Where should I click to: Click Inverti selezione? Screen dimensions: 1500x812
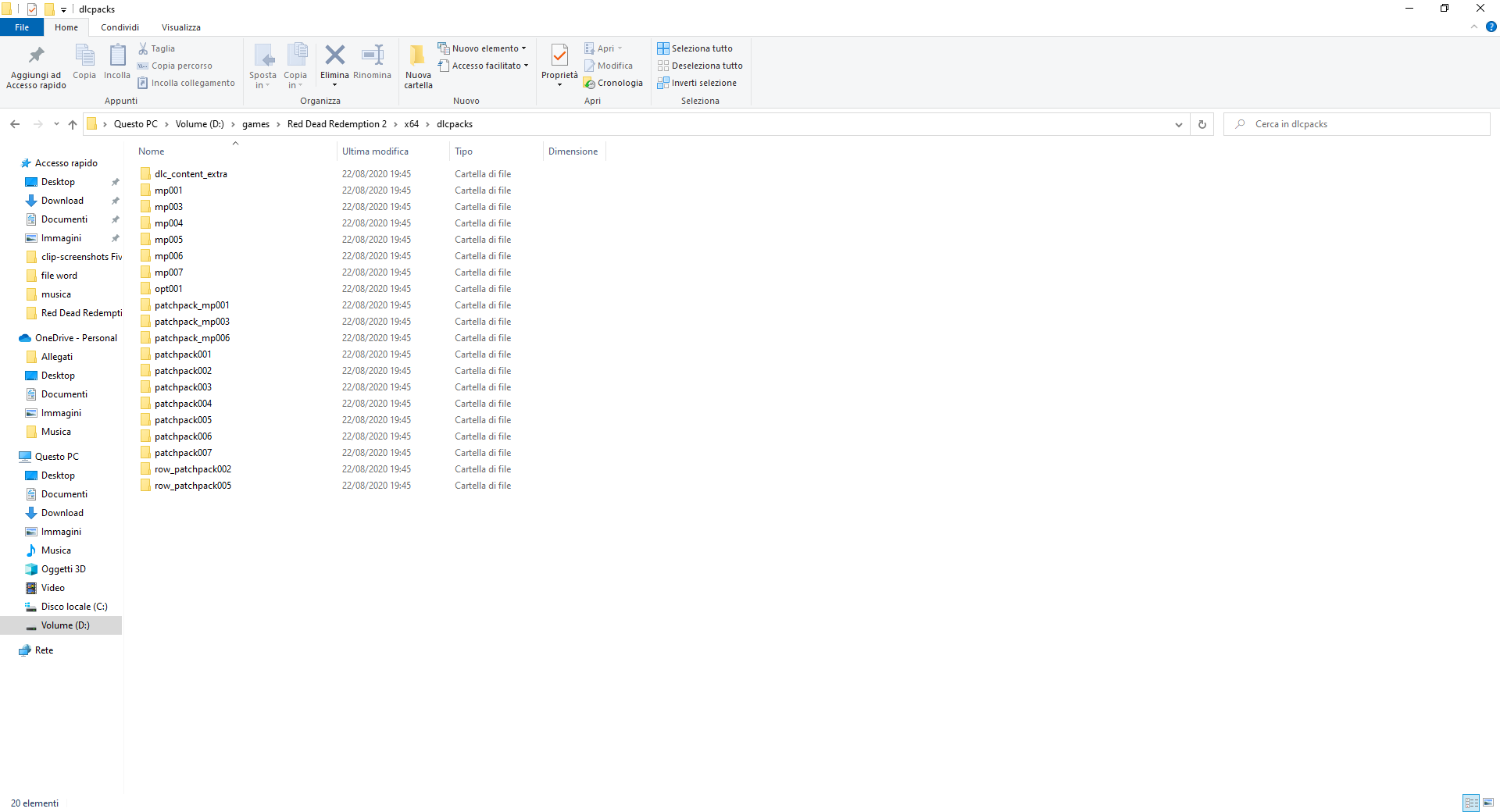697,83
